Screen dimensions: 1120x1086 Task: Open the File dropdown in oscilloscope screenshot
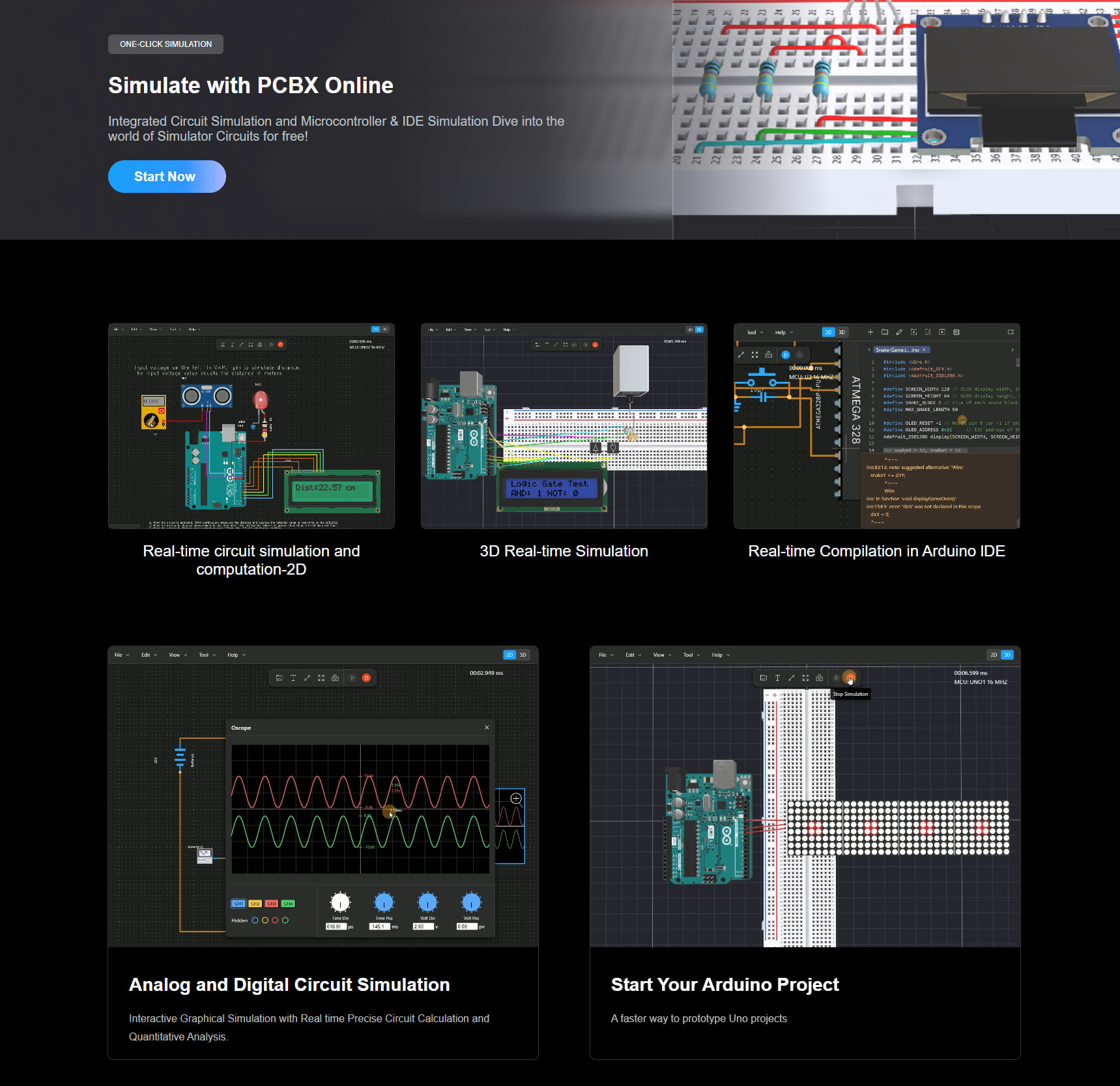[x=121, y=655]
